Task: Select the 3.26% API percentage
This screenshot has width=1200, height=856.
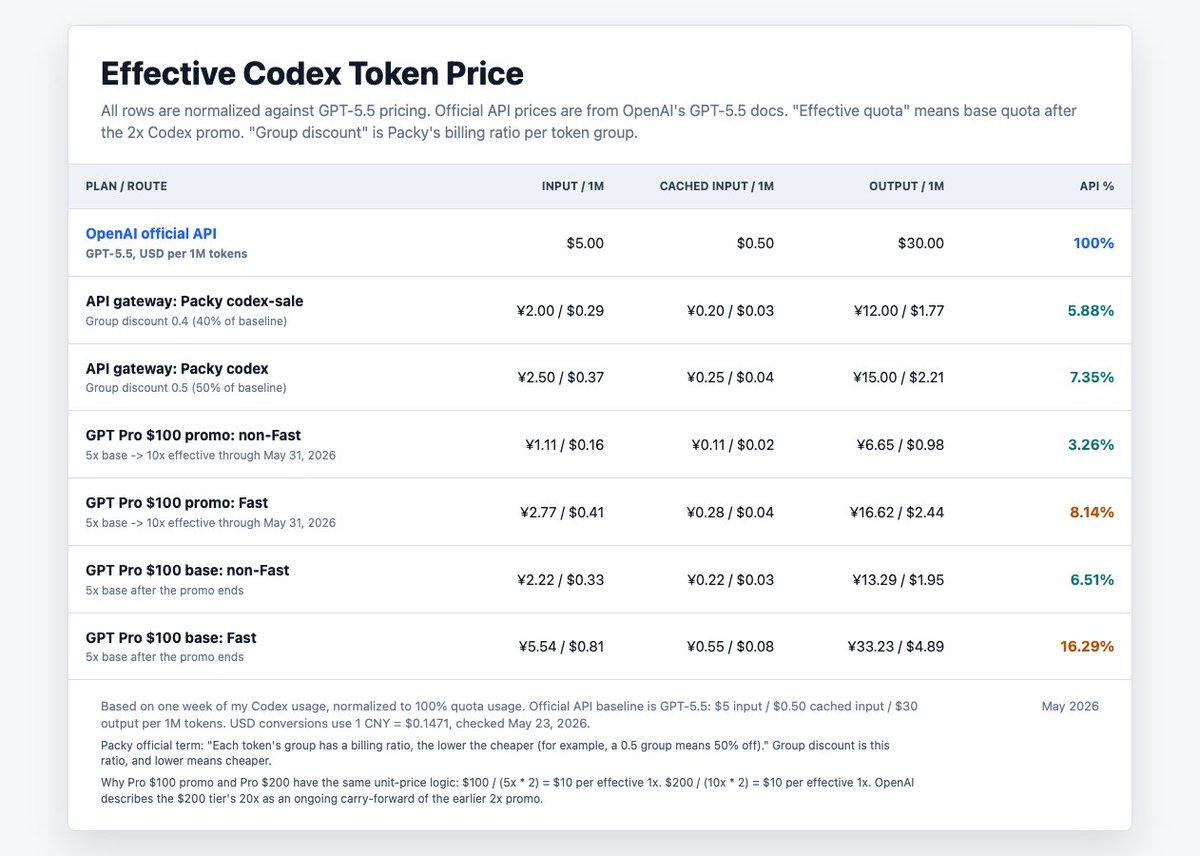Action: (x=1091, y=445)
